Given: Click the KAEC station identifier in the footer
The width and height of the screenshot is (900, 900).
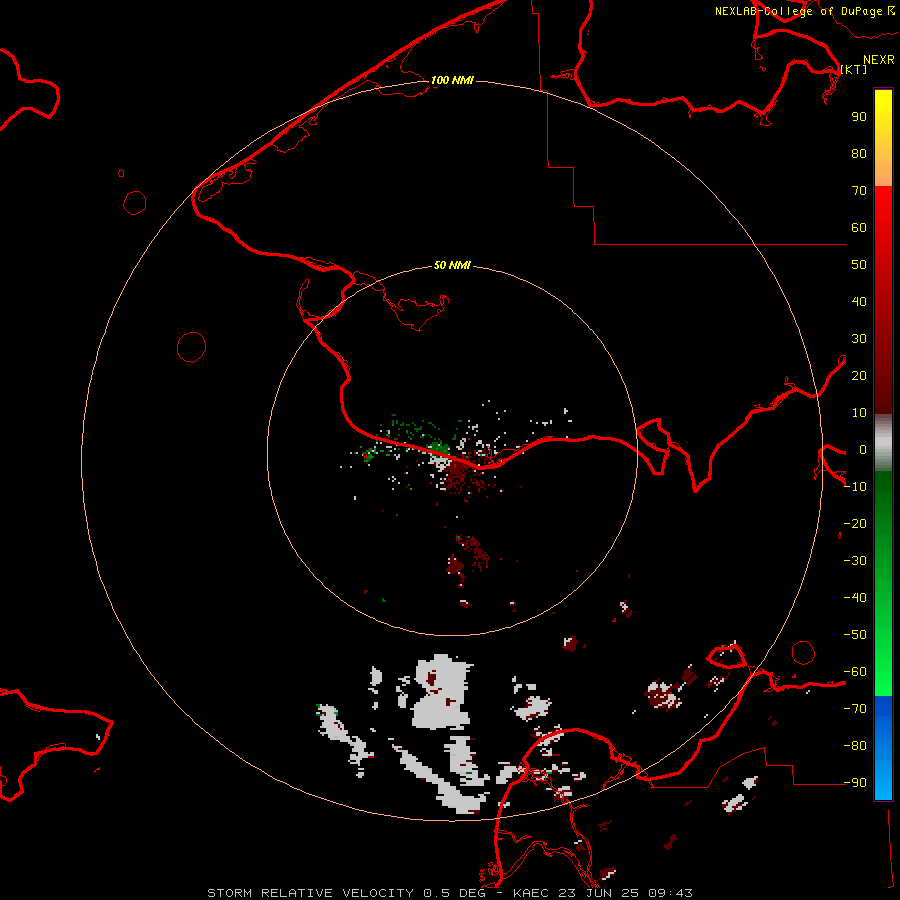Looking at the screenshot, I should (531, 893).
